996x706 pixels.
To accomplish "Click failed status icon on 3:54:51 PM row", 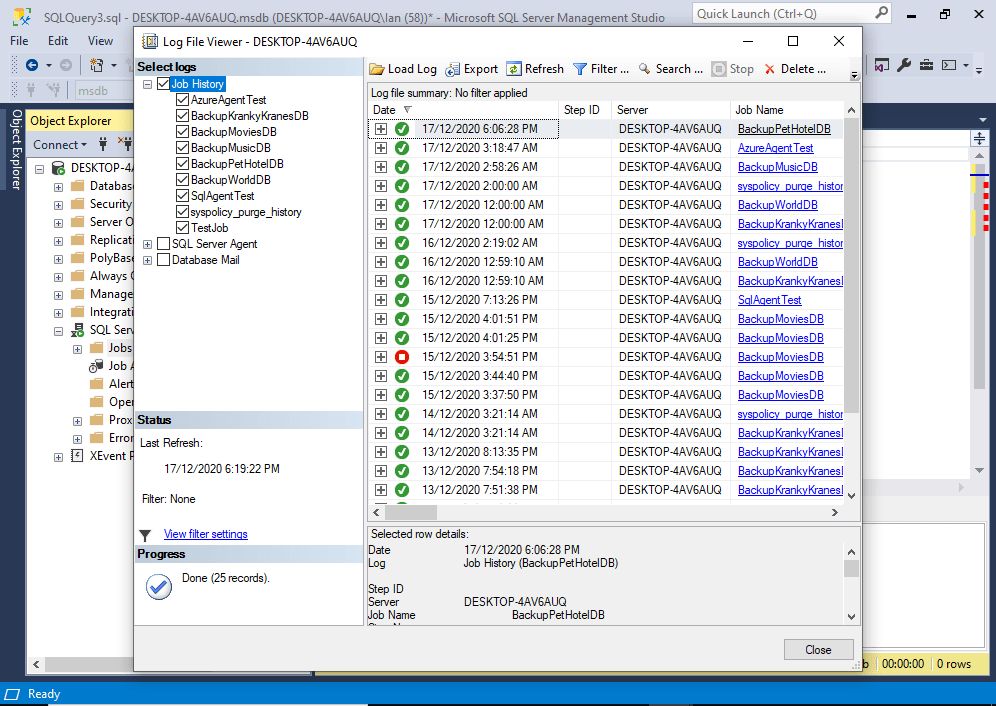I will (401, 357).
